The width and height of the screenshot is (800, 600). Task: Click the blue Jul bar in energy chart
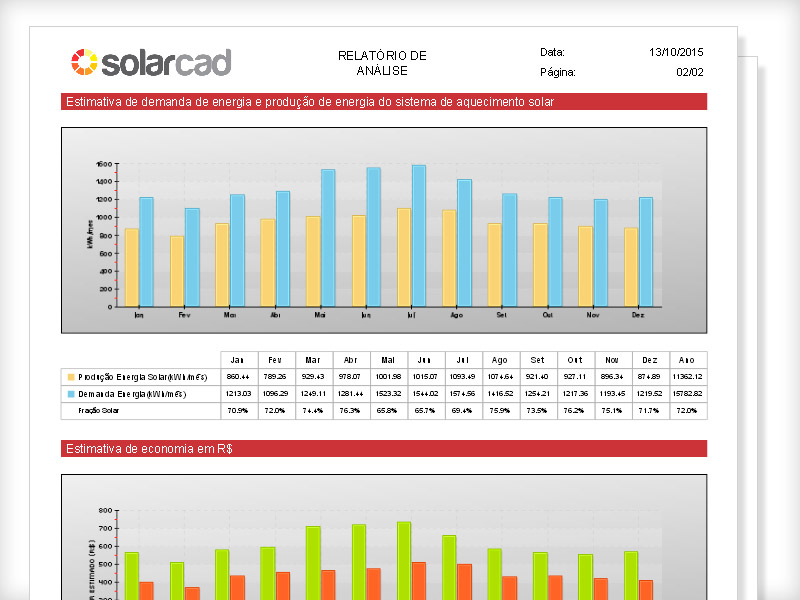[419, 236]
